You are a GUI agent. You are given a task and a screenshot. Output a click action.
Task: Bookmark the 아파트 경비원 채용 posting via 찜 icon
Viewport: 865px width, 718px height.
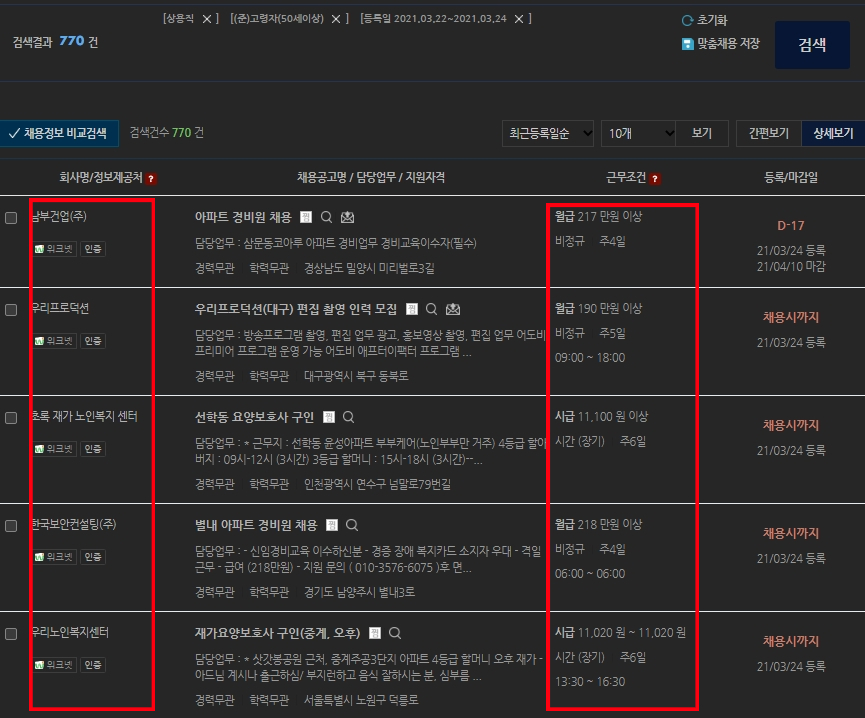[x=305, y=216]
